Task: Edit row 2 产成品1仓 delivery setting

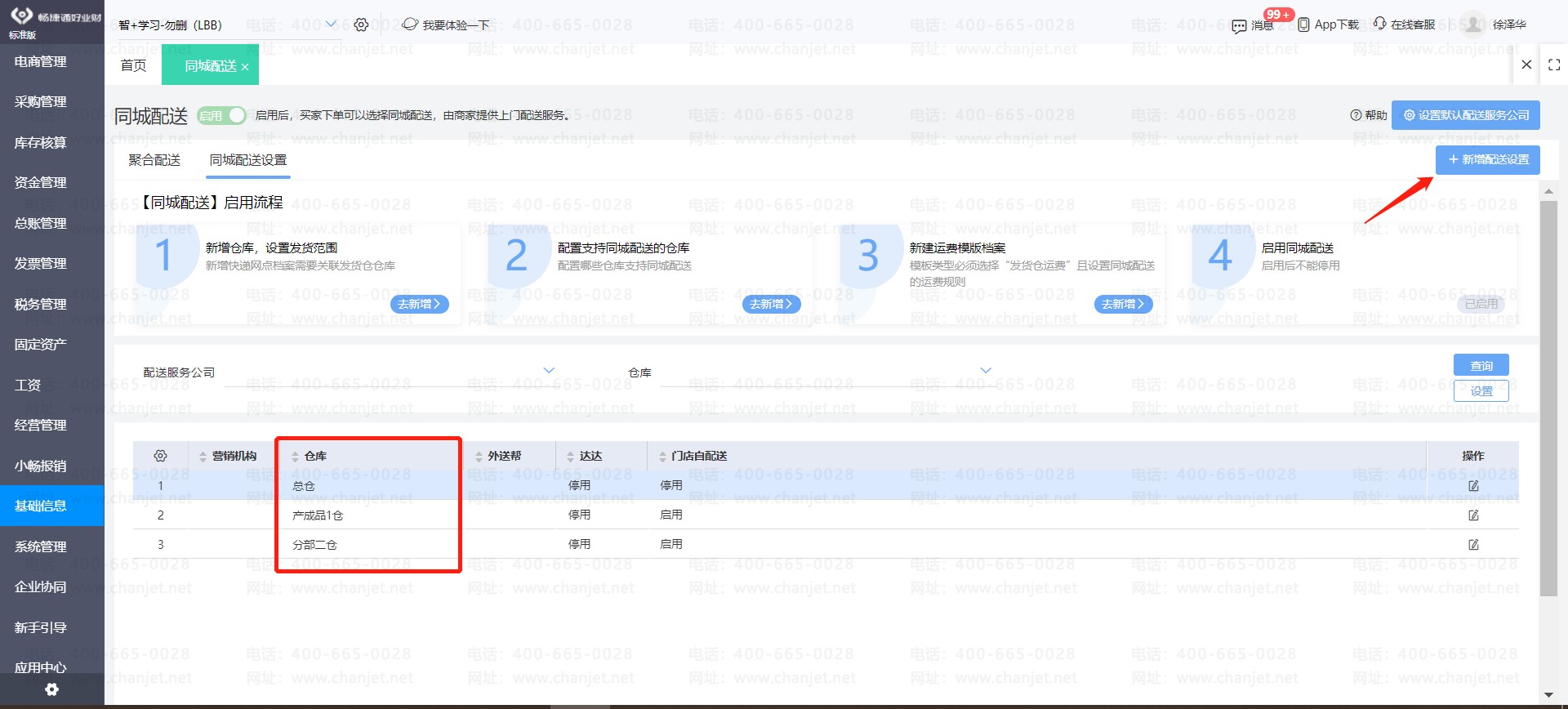Action: coord(1473,515)
